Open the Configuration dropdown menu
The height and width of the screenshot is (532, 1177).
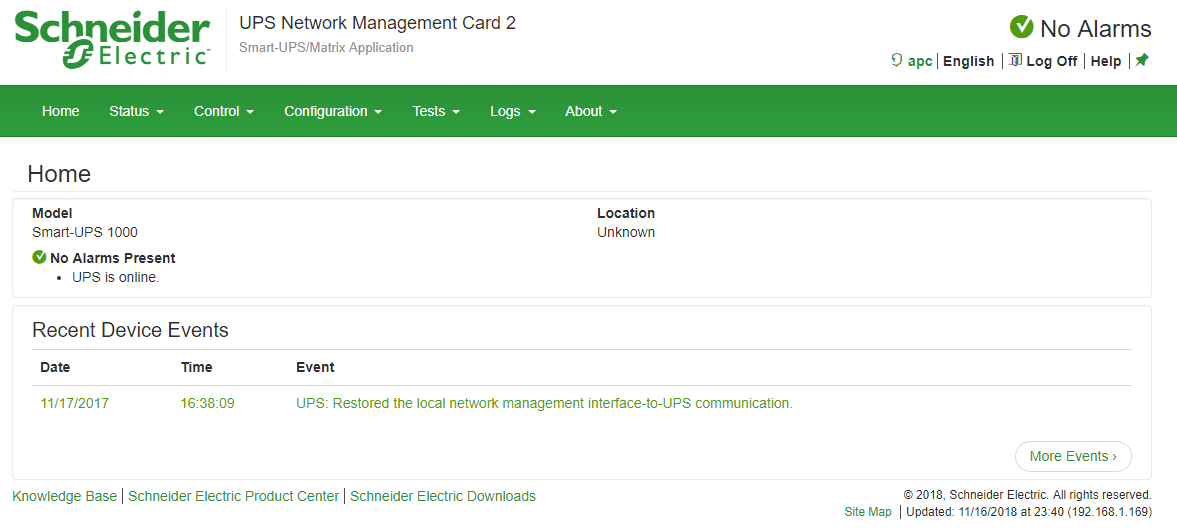click(x=333, y=111)
